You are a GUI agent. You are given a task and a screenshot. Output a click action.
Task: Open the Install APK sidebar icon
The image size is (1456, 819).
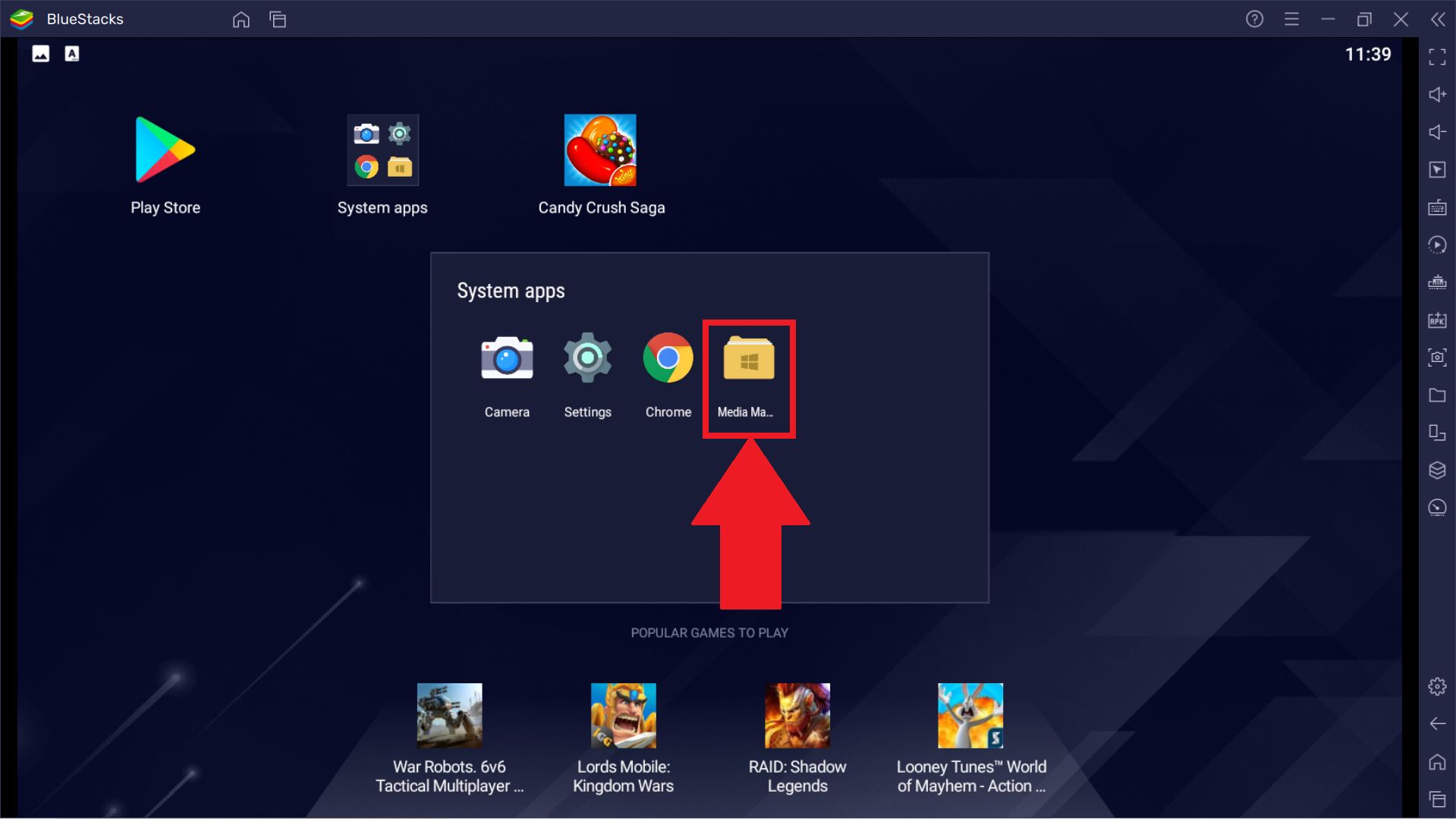coord(1437,320)
